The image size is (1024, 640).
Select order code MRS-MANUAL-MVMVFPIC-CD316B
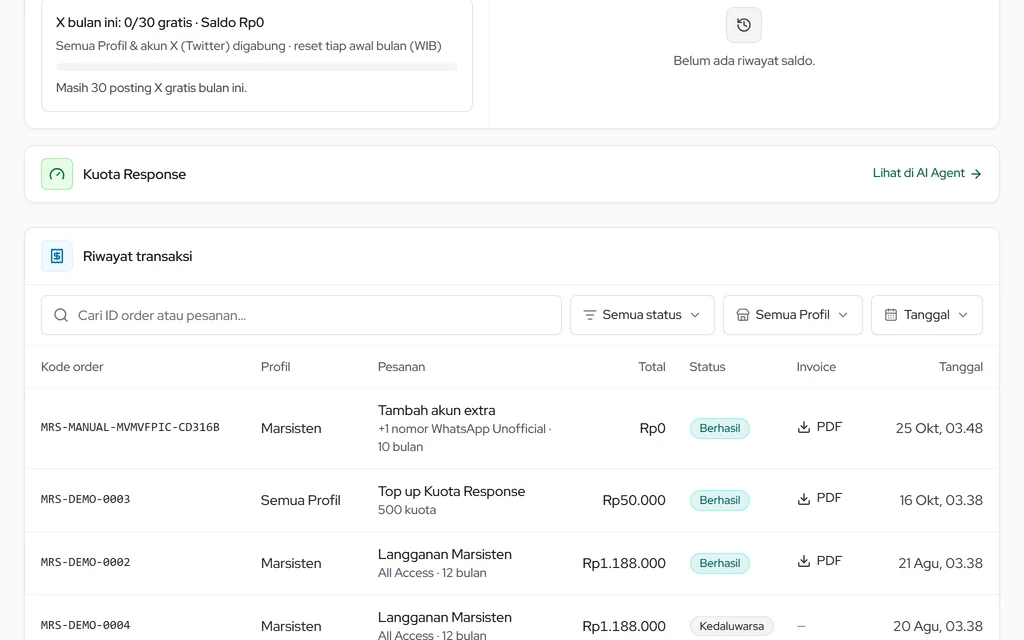(130, 427)
